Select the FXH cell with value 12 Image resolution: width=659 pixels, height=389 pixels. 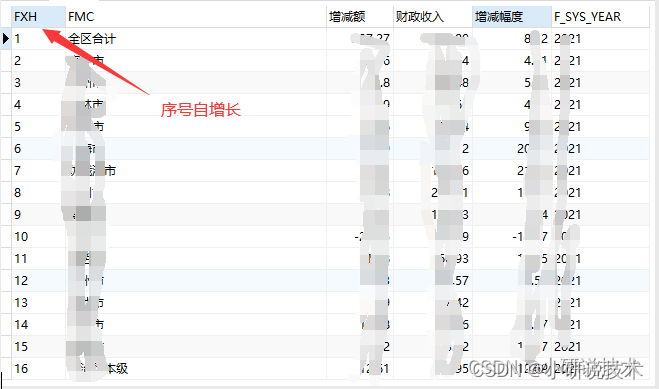click(38, 280)
